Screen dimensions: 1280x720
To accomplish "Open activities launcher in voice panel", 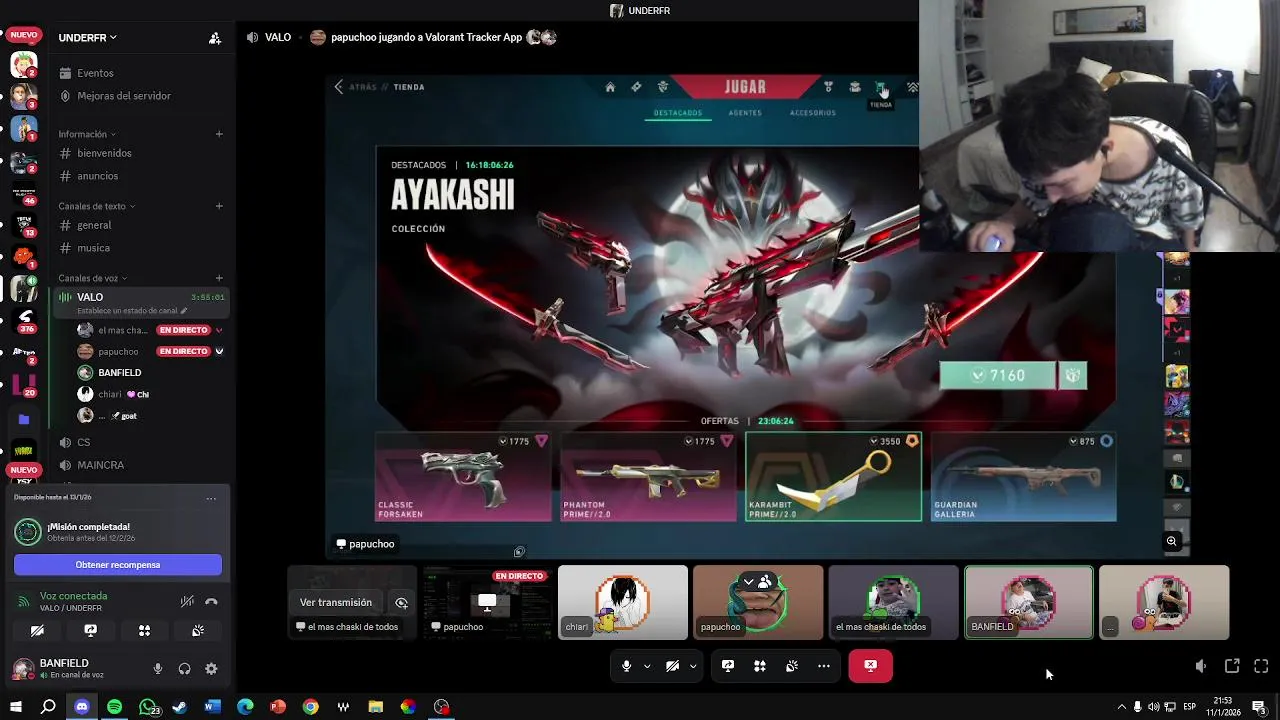I will click(x=144, y=631).
